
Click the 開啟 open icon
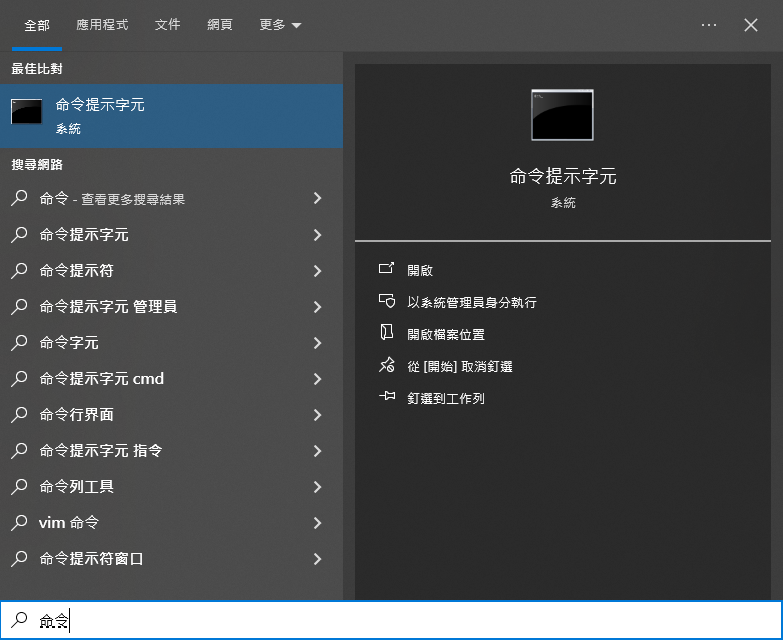[x=387, y=270]
